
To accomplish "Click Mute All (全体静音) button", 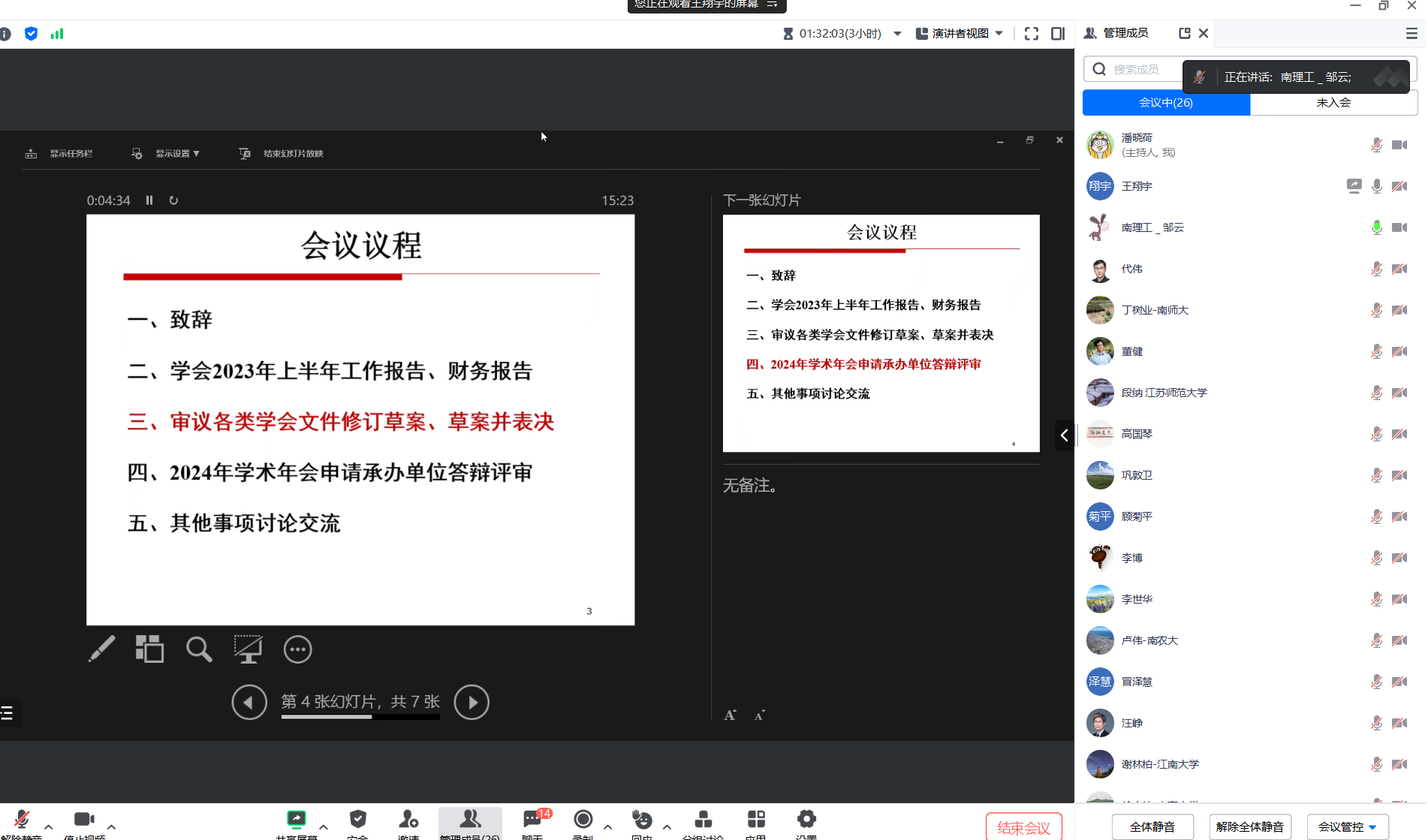I will click(1152, 826).
